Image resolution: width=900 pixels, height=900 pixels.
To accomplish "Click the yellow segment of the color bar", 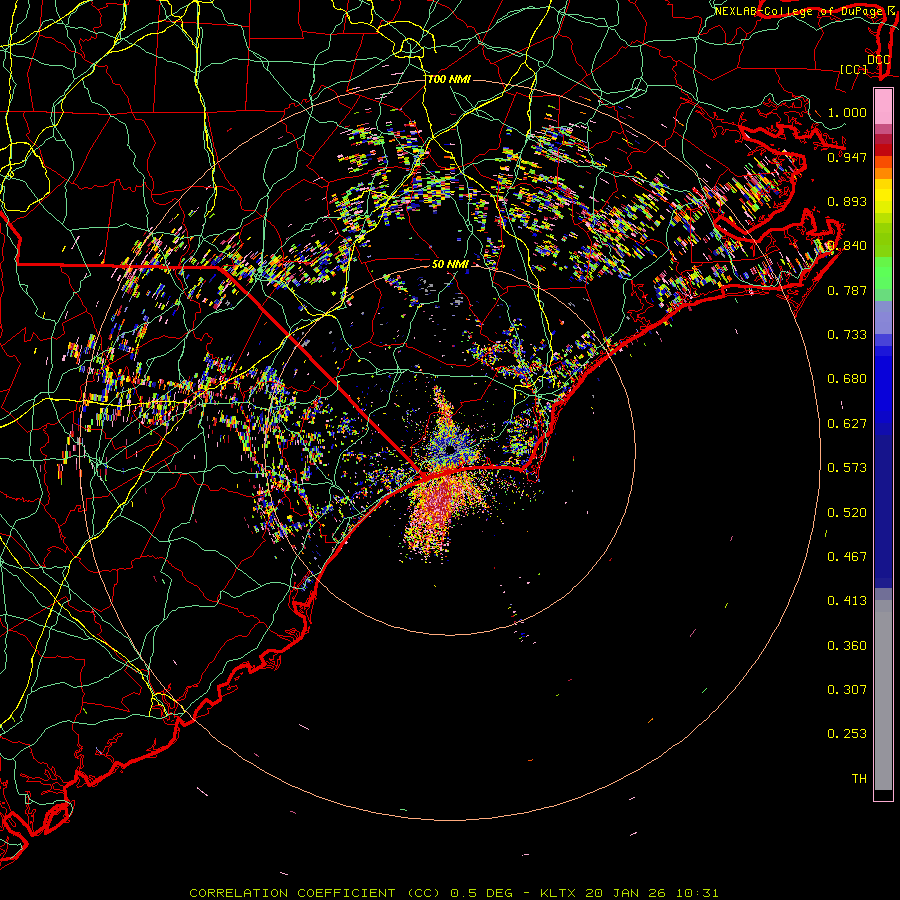I will click(x=883, y=196).
